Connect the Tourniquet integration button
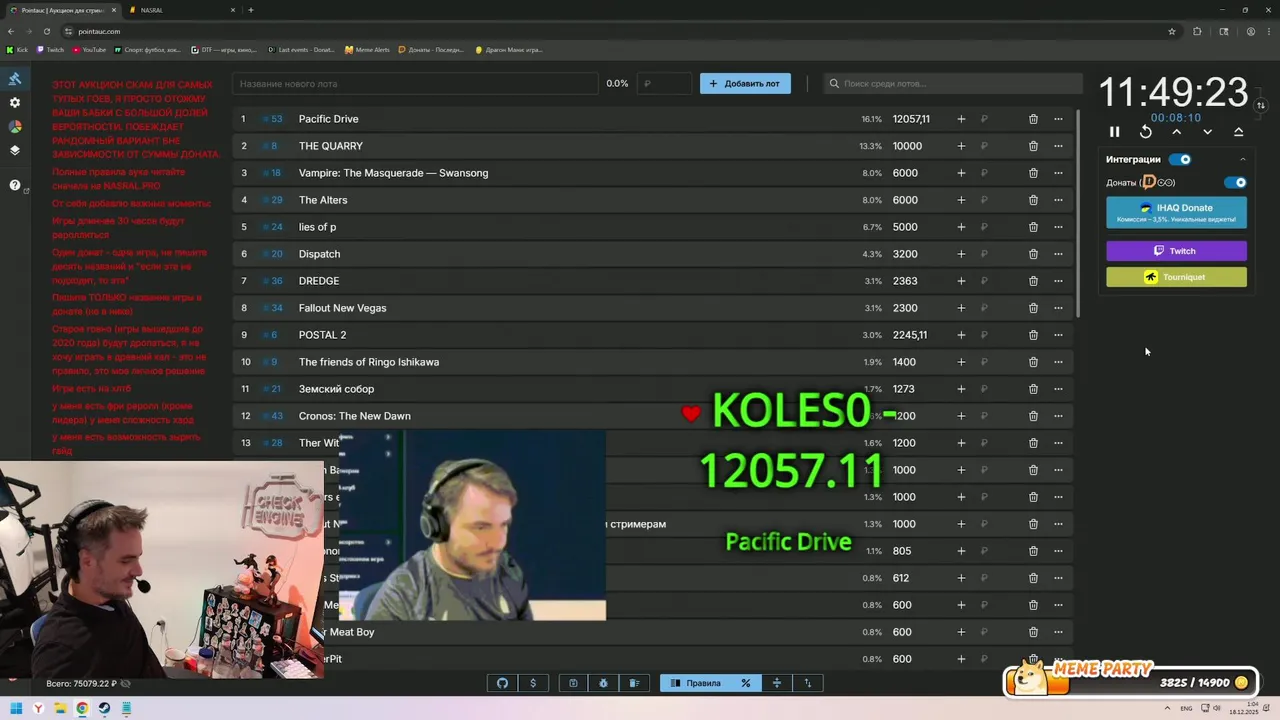 coord(1176,277)
